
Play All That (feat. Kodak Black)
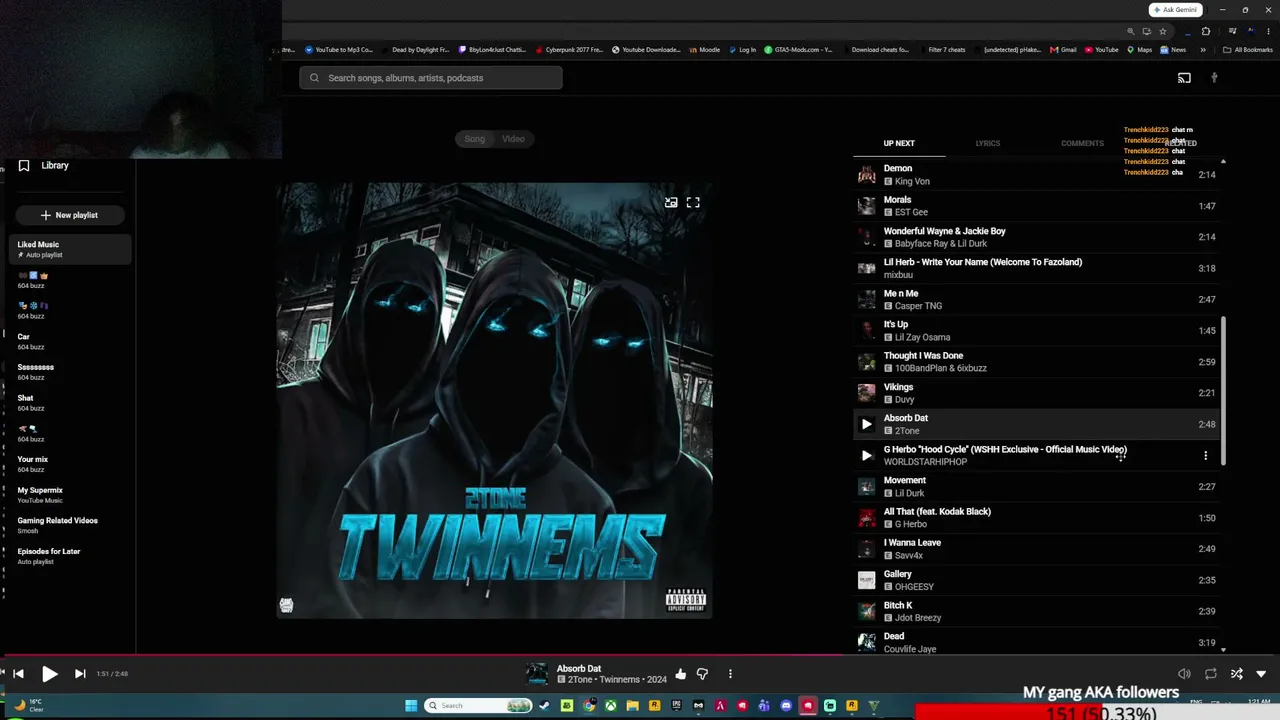point(1037,518)
